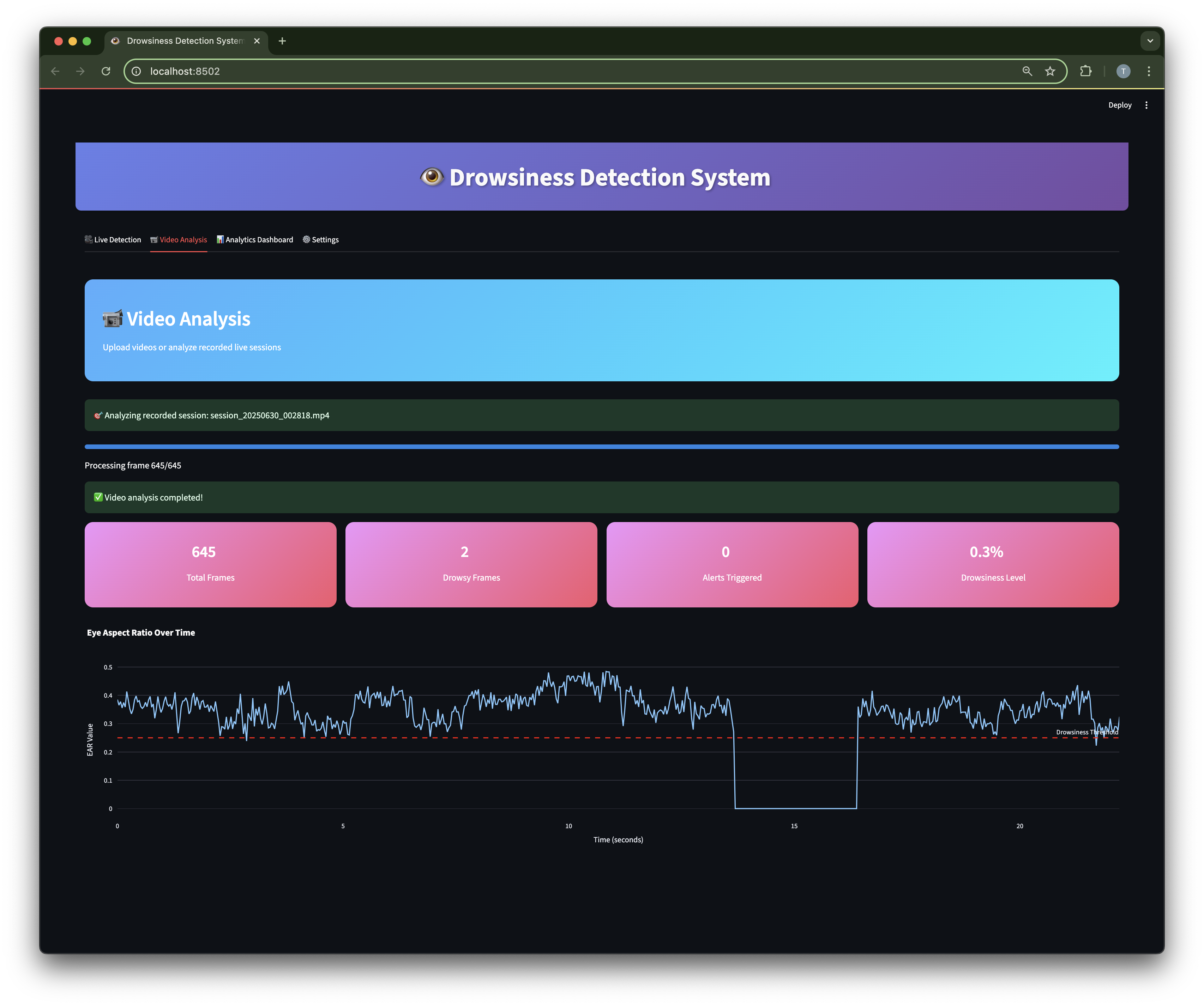This screenshot has height=1006, width=1204.
Task: Click the blue analysis progress bar
Action: pyautogui.click(x=601, y=447)
